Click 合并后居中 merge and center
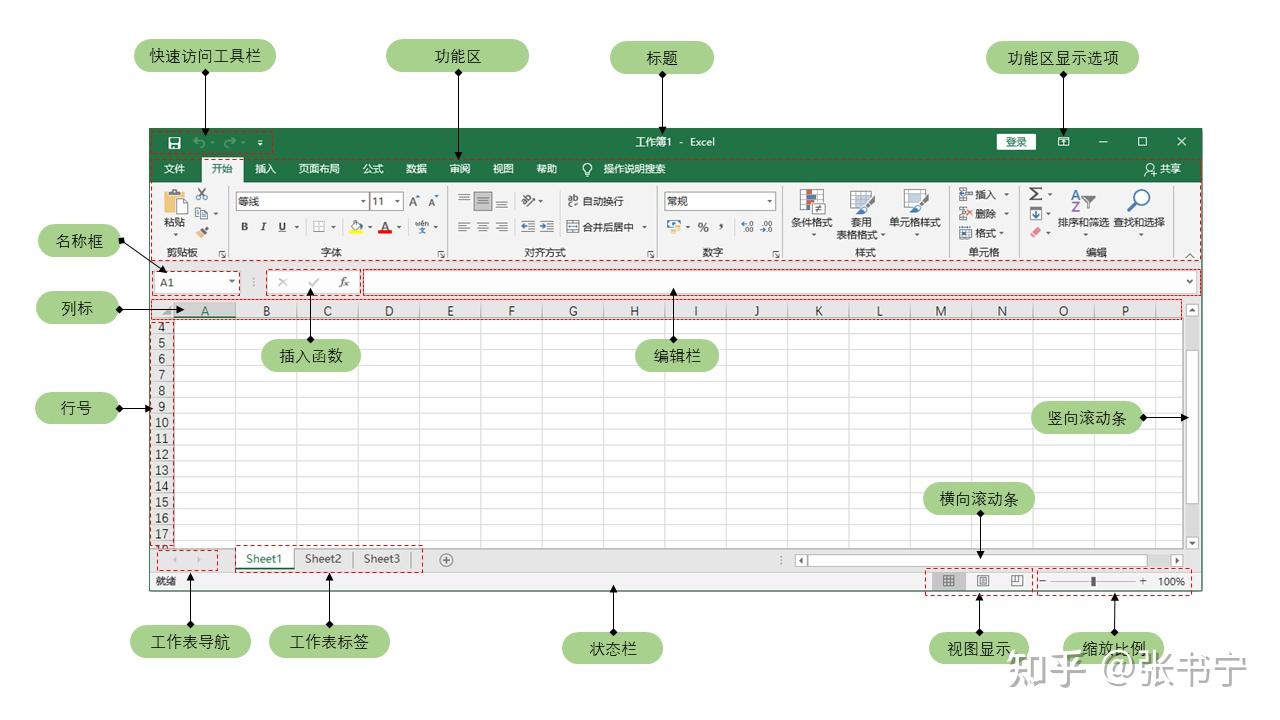The width and height of the screenshot is (1280, 720). 601,227
